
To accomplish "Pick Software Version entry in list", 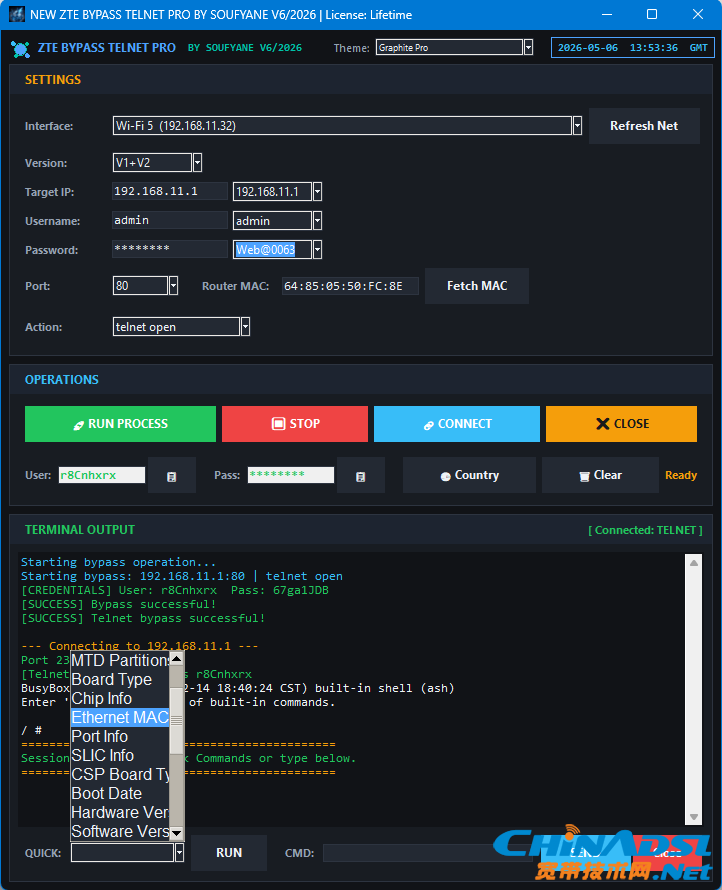I will pyautogui.click(x=120, y=832).
